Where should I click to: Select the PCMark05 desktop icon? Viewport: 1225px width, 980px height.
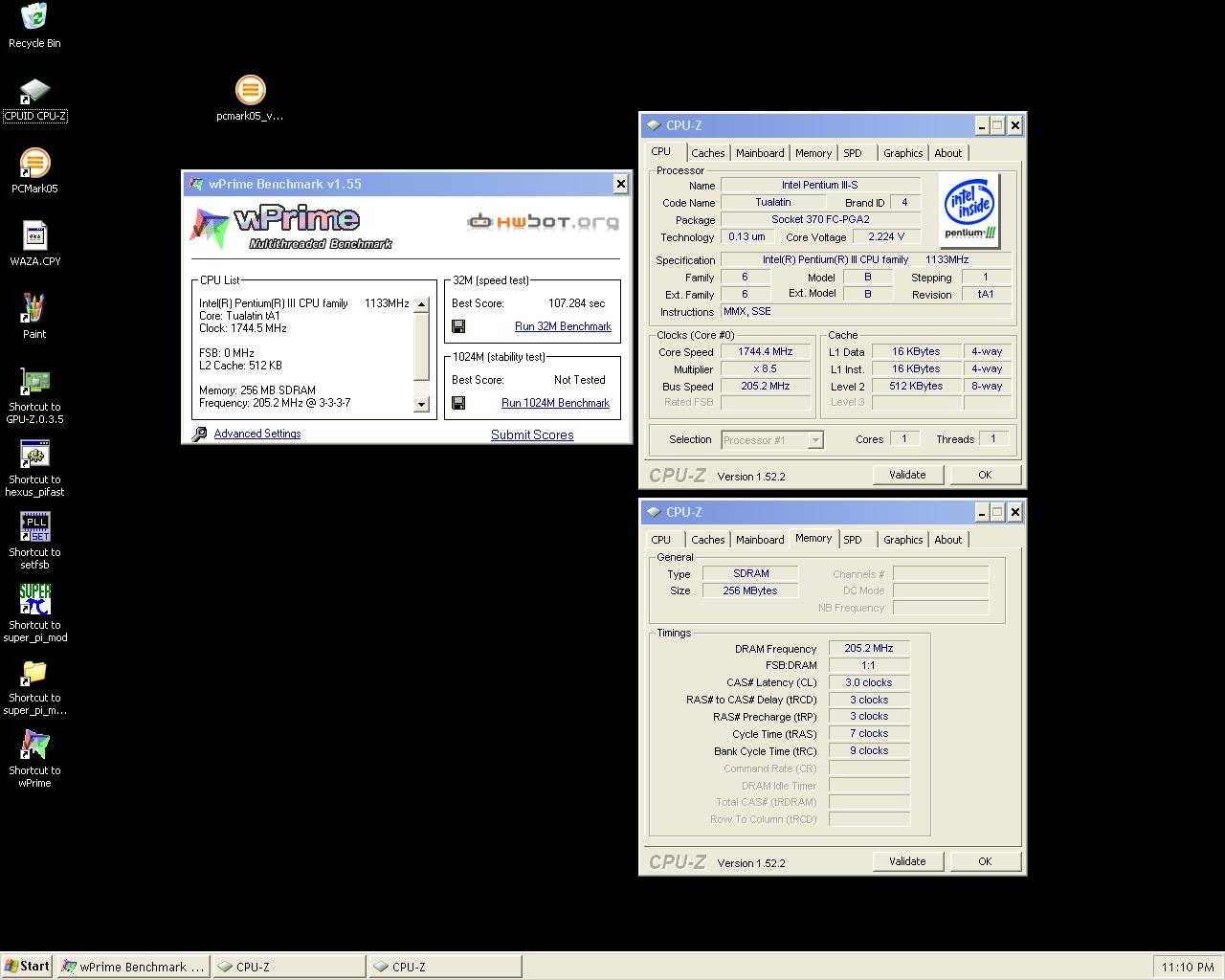34,170
